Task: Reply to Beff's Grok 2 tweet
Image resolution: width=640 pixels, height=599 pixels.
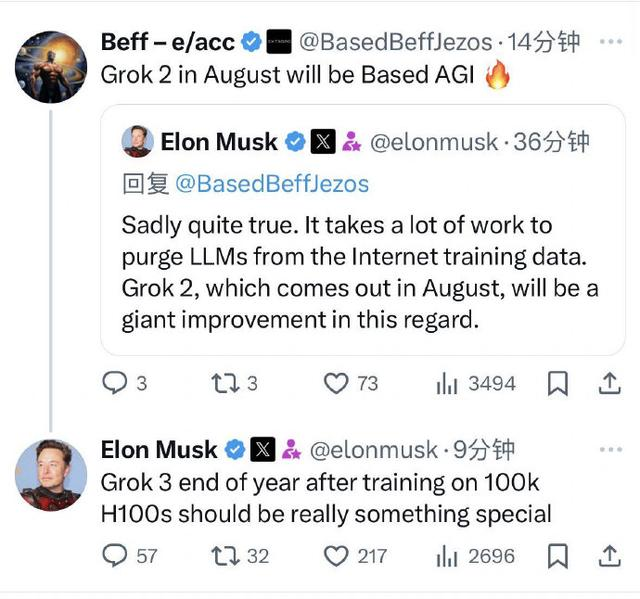Action: [116, 383]
